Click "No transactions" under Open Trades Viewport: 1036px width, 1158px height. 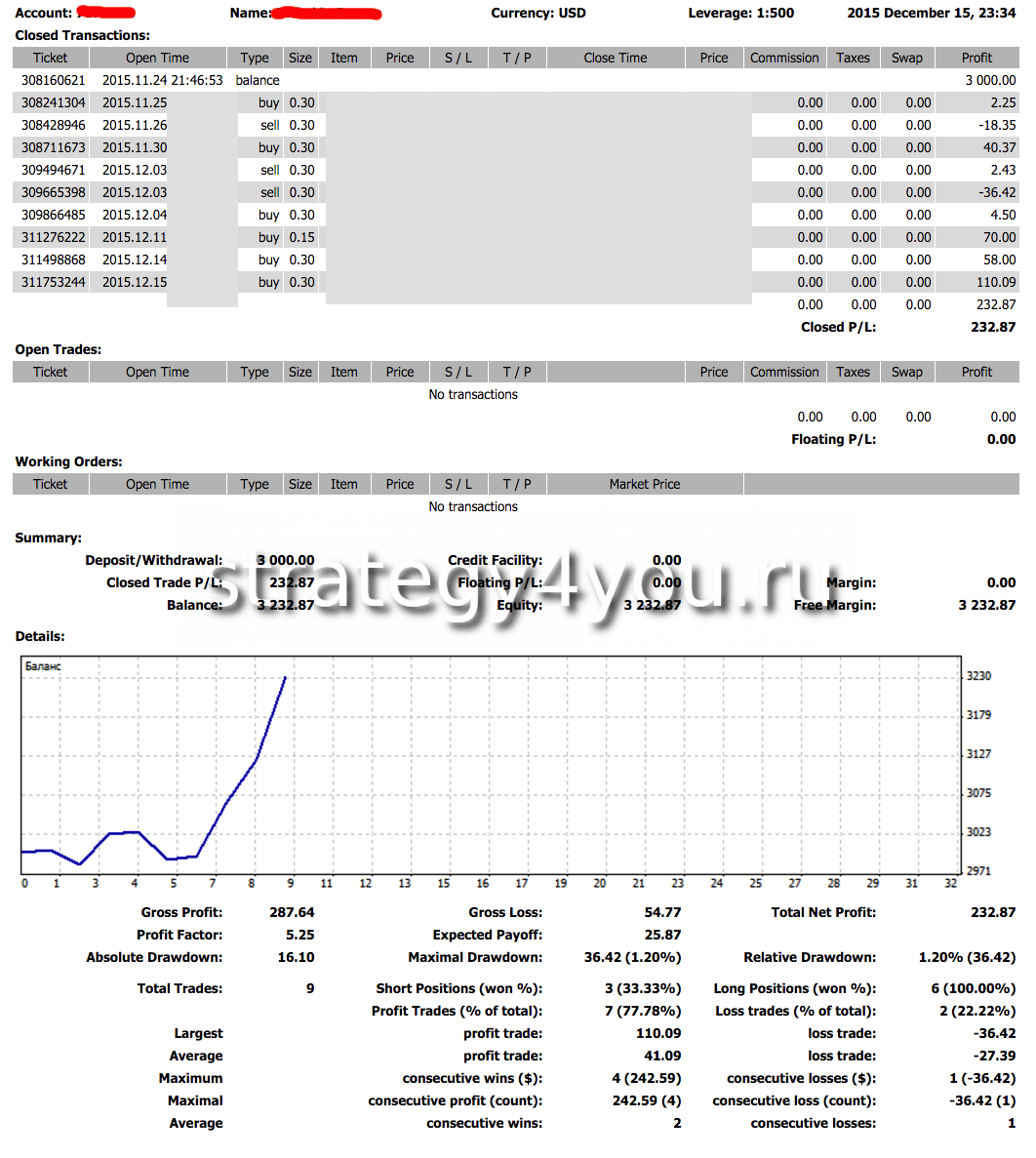click(x=473, y=394)
